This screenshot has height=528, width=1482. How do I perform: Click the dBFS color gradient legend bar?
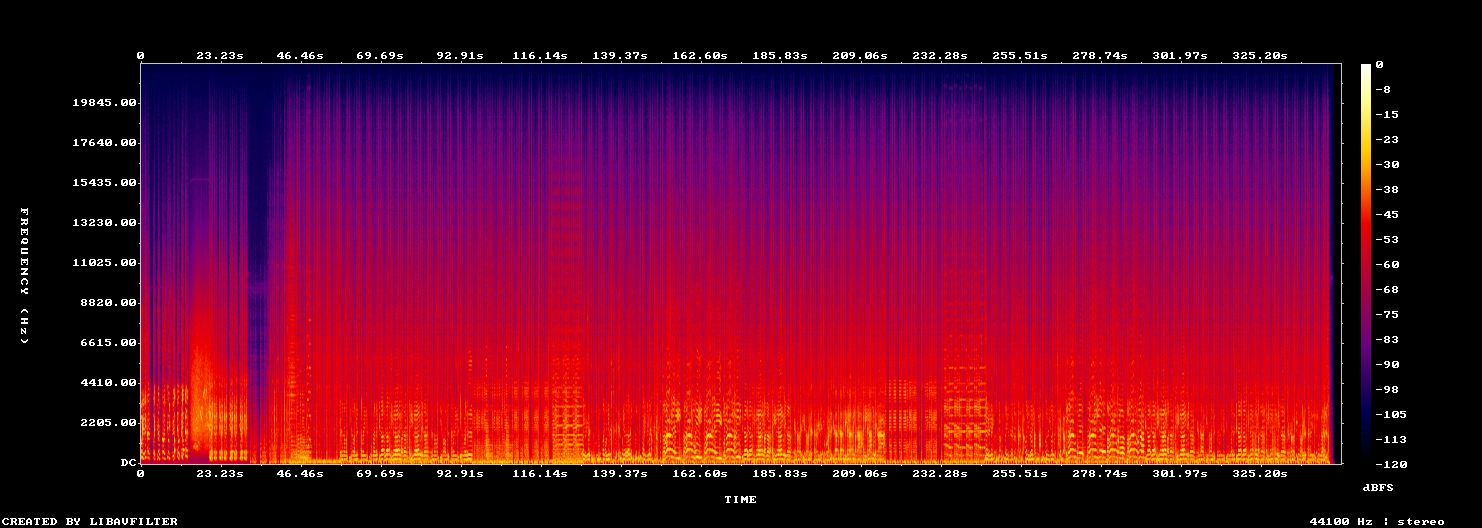(1366, 264)
